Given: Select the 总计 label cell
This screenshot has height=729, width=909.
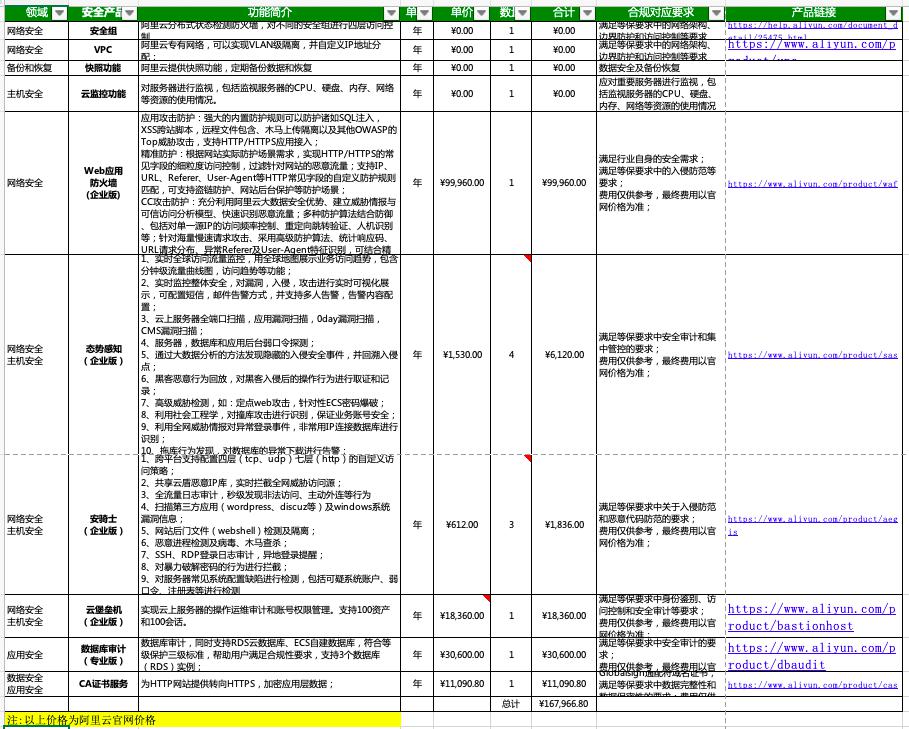Looking at the screenshot, I should (511, 704).
